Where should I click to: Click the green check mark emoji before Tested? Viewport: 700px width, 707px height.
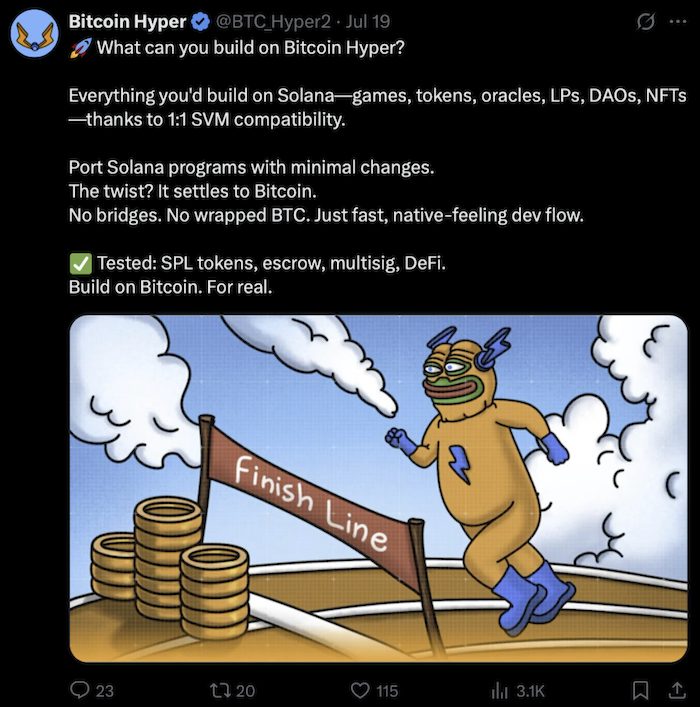coord(81,263)
